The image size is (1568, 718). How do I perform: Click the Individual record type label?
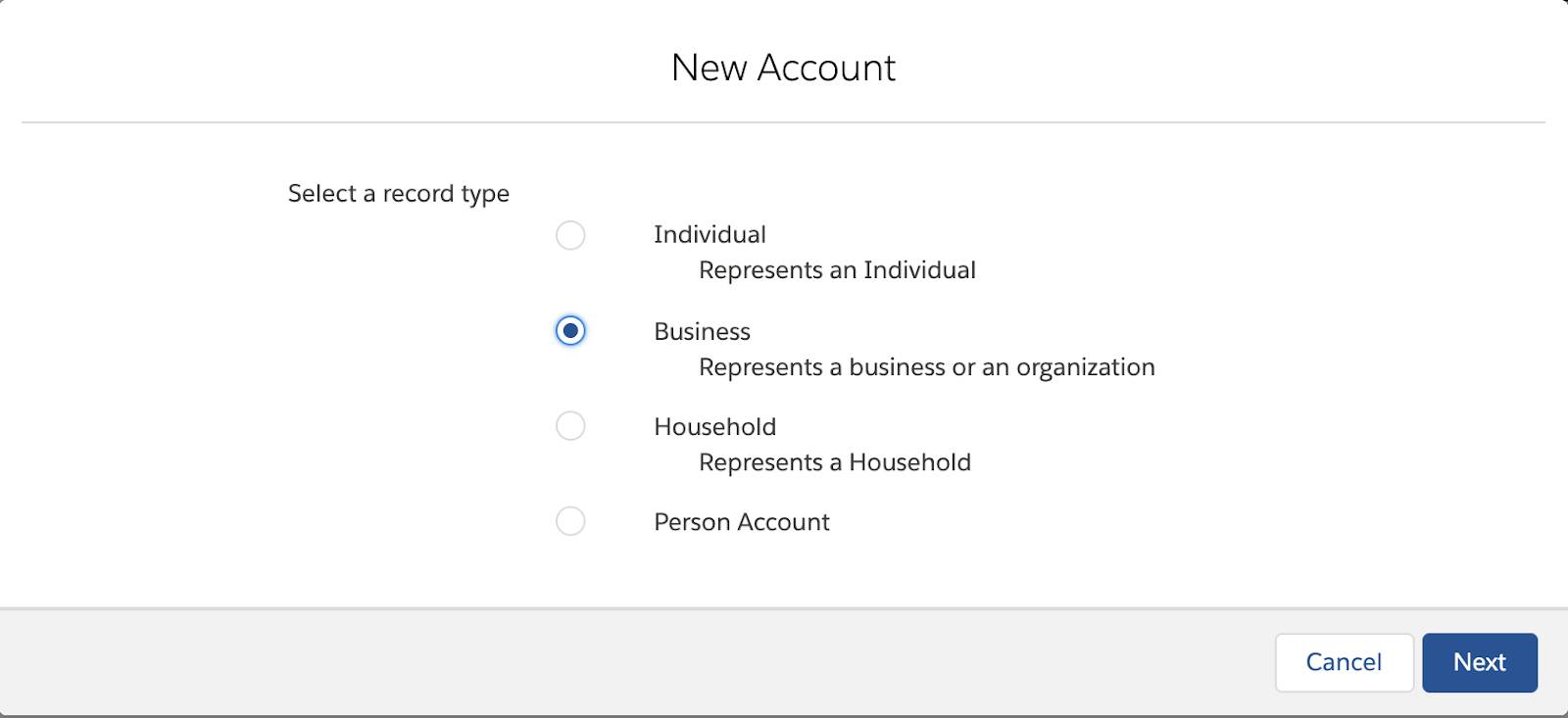(710, 235)
